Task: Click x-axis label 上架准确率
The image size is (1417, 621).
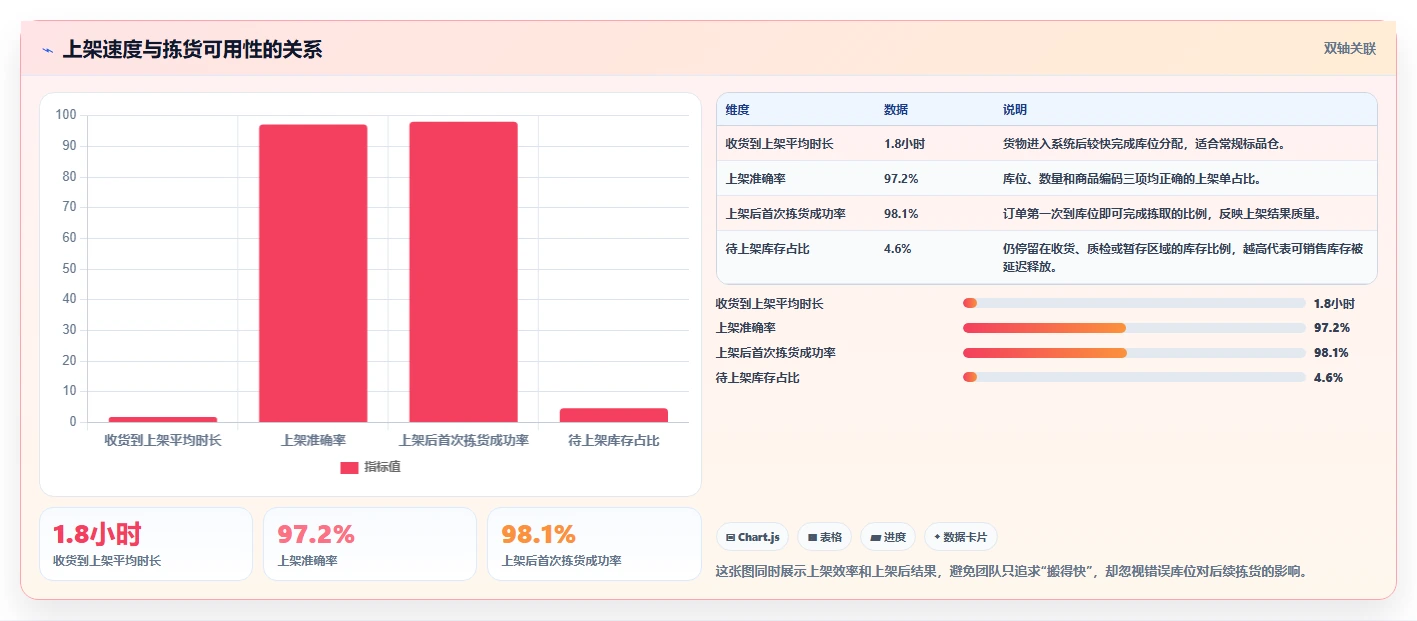Action: tap(313, 440)
